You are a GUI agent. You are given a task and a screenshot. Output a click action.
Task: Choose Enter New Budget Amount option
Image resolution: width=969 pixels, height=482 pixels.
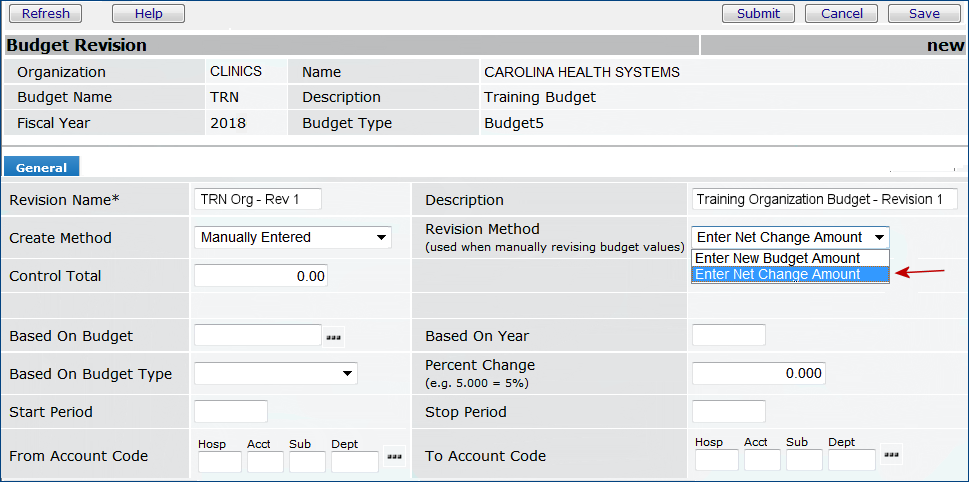pos(777,258)
